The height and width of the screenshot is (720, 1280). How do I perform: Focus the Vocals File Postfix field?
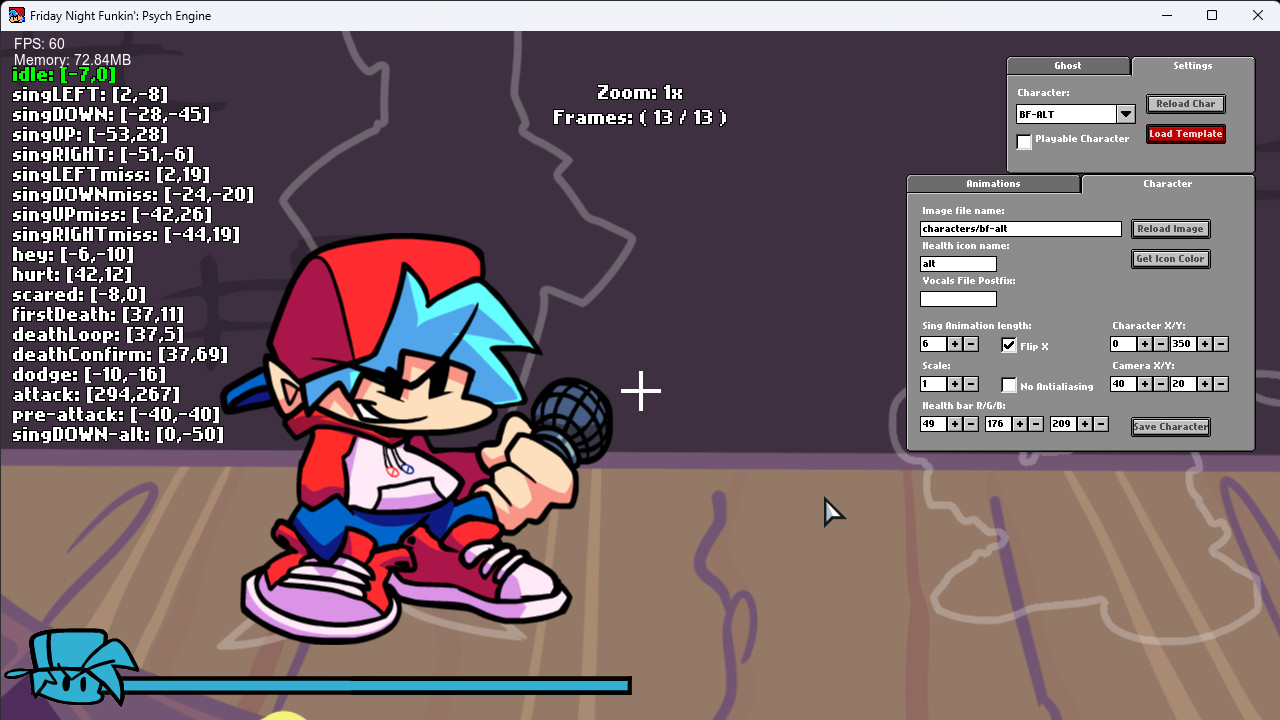[x=958, y=299]
